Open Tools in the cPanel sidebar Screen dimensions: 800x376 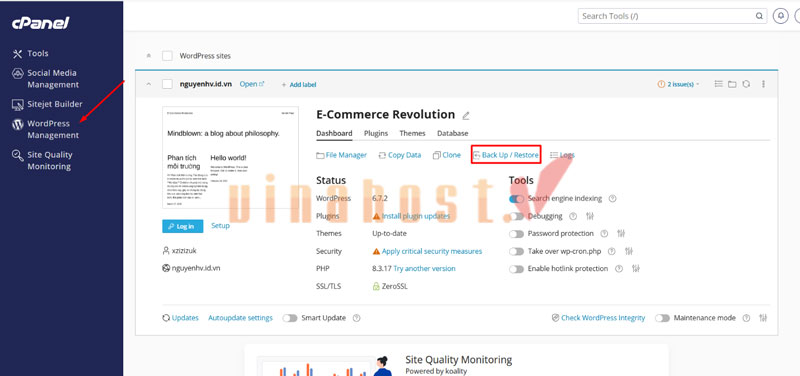(30, 53)
